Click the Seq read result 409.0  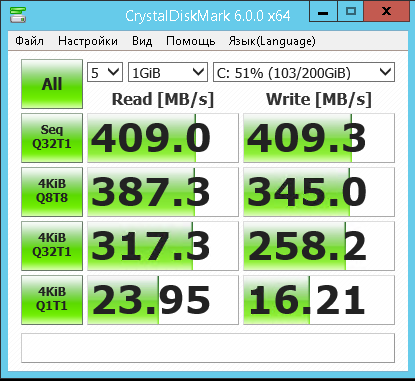click(163, 138)
